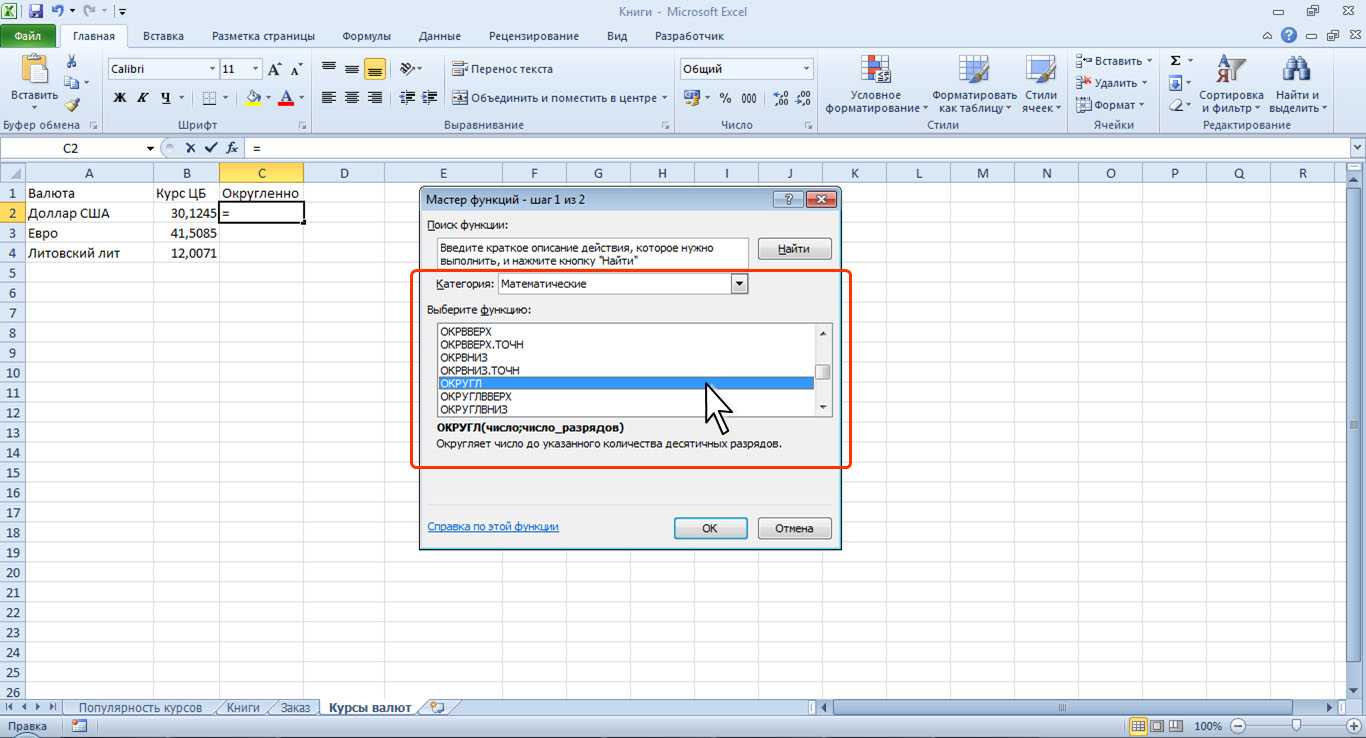The image size is (1366, 738).
Task: Decrease decimal places
Action: tap(803, 98)
